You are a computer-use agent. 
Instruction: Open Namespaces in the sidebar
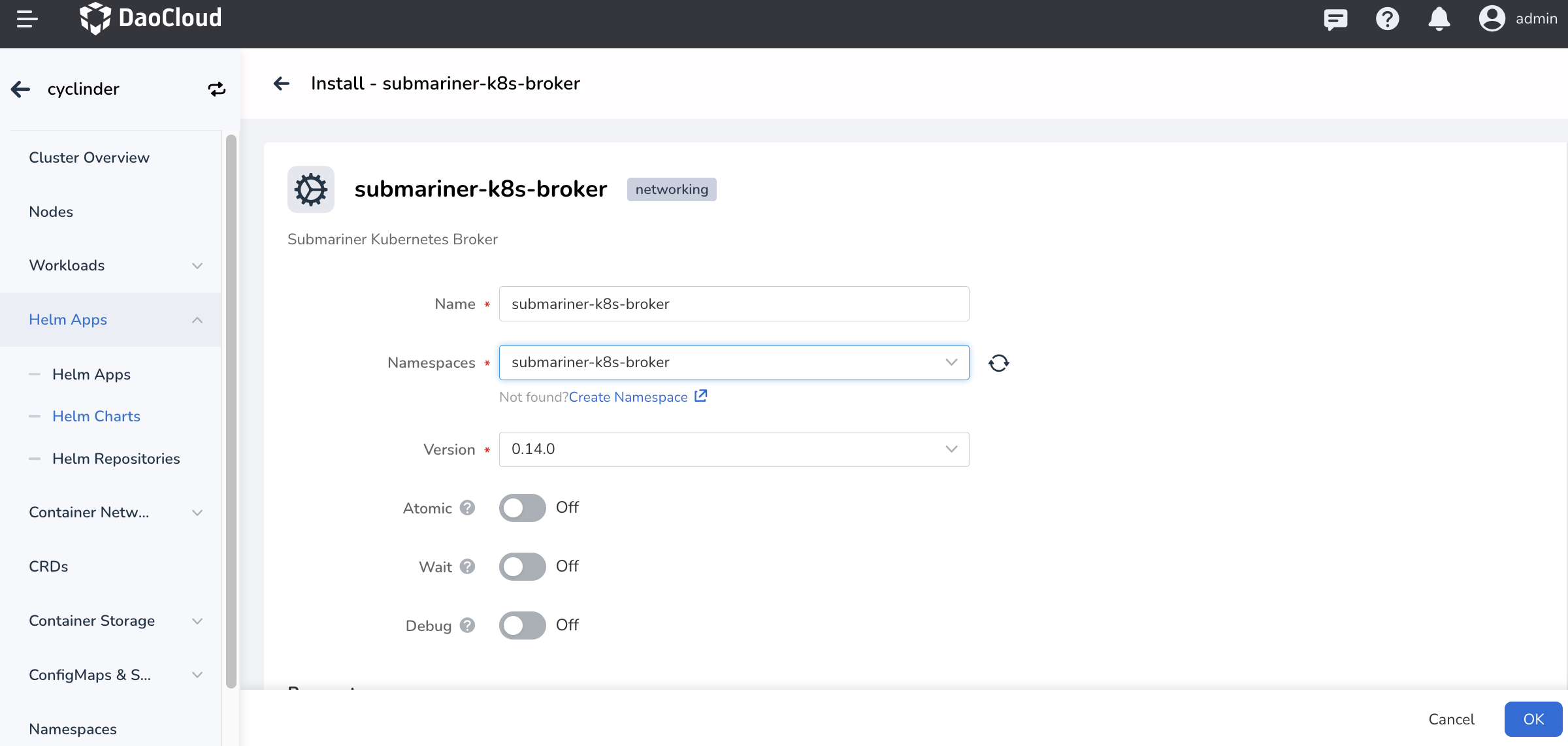(73, 729)
